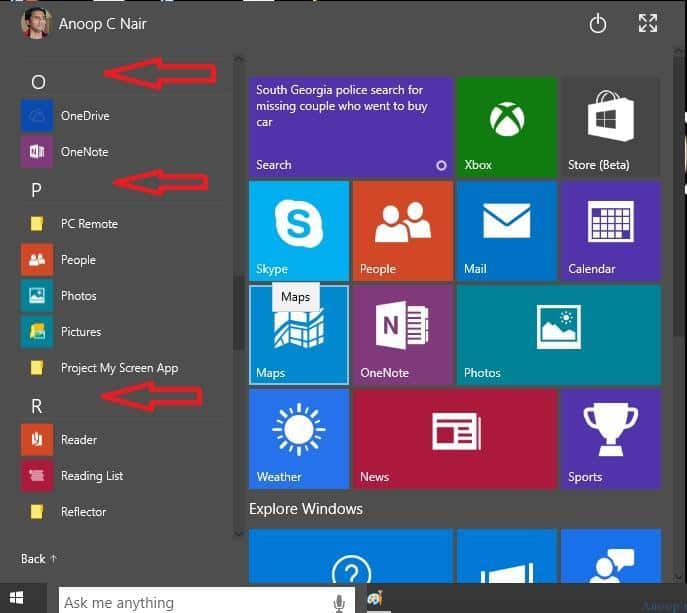Select Reflector text label
This screenshot has width=687, height=613.
[83, 512]
